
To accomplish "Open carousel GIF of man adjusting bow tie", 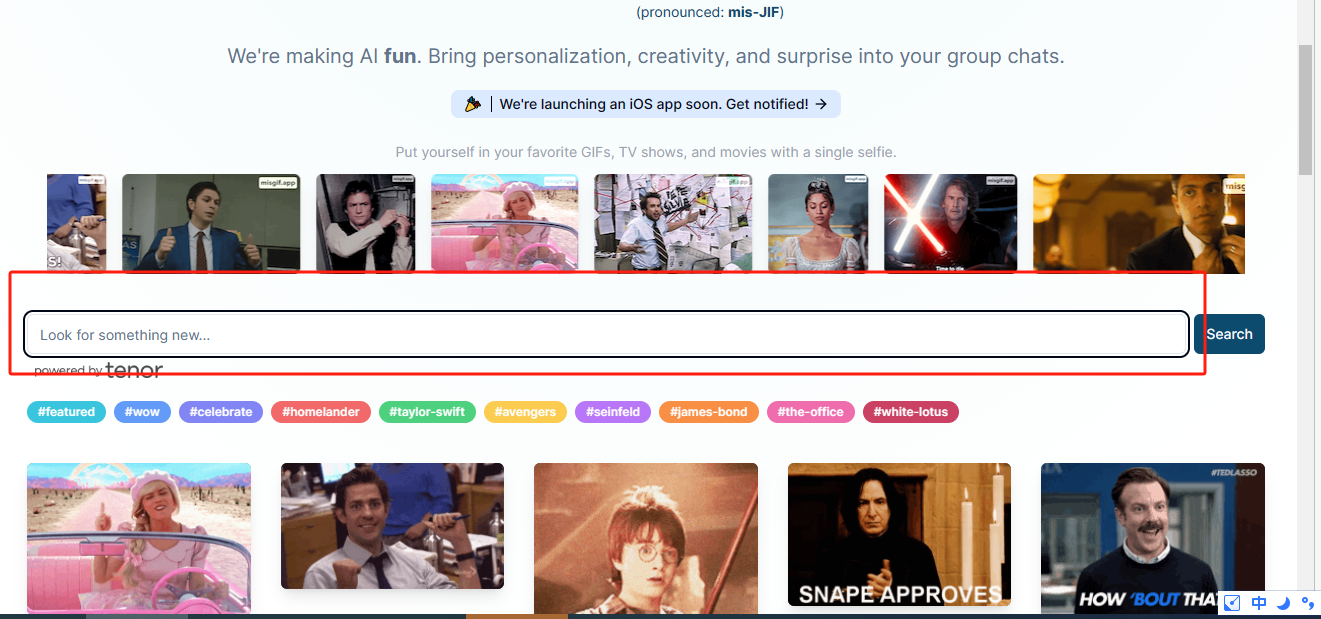I will point(1139,224).
